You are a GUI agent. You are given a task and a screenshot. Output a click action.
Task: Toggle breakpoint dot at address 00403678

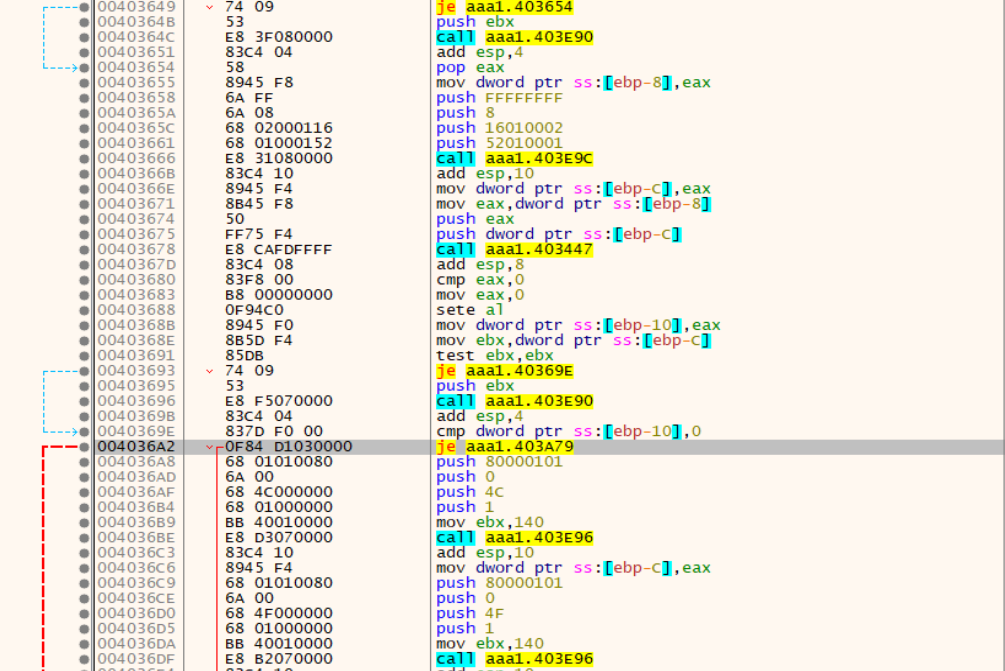pyautogui.click(x=84, y=249)
